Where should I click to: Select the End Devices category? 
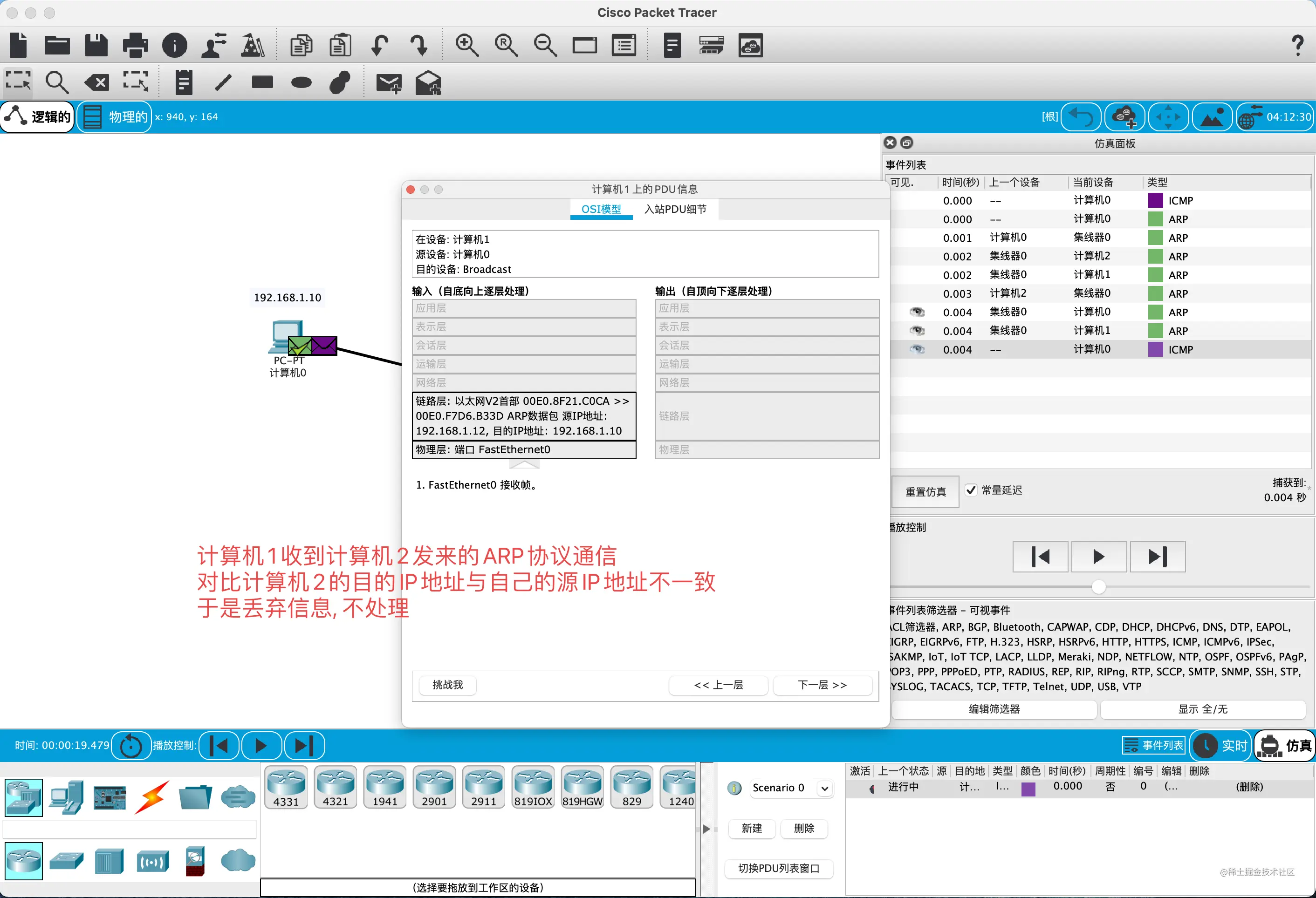pyautogui.click(x=67, y=798)
